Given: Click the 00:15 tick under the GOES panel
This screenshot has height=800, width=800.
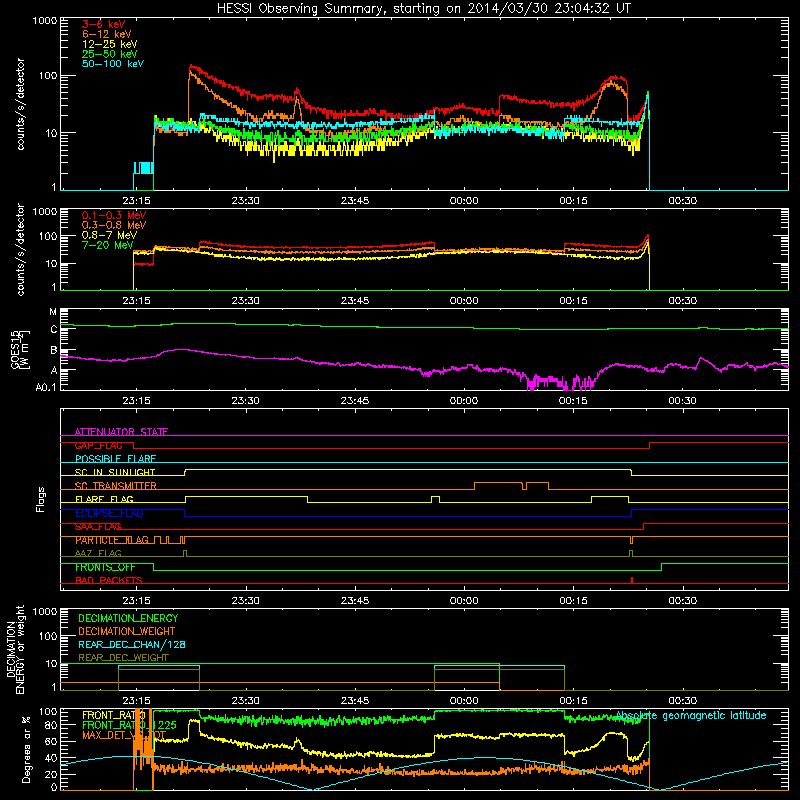Looking at the screenshot, I should click(x=573, y=401).
